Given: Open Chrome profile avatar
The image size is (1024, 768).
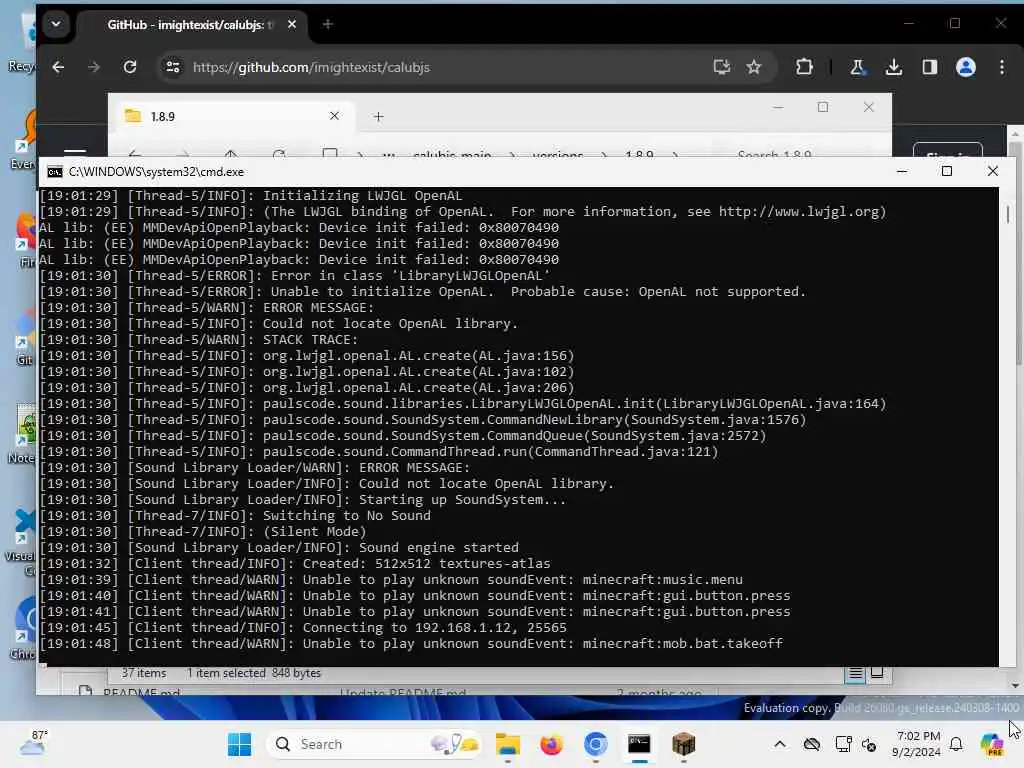Looking at the screenshot, I should (966, 67).
